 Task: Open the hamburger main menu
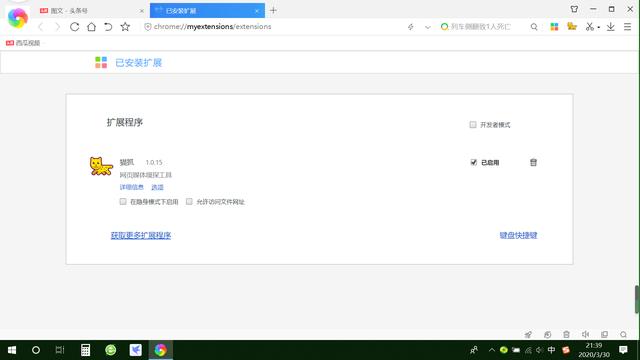(x=628, y=27)
